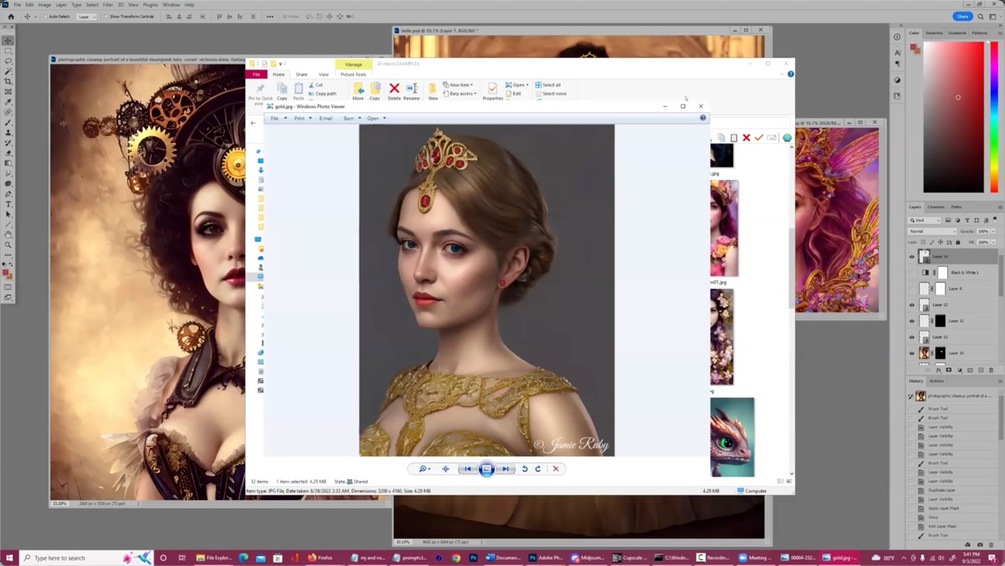Rotate the photo clockwise in Photo Viewer
Image resolution: width=1005 pixels, height=566 pixels.
[537, 468]
